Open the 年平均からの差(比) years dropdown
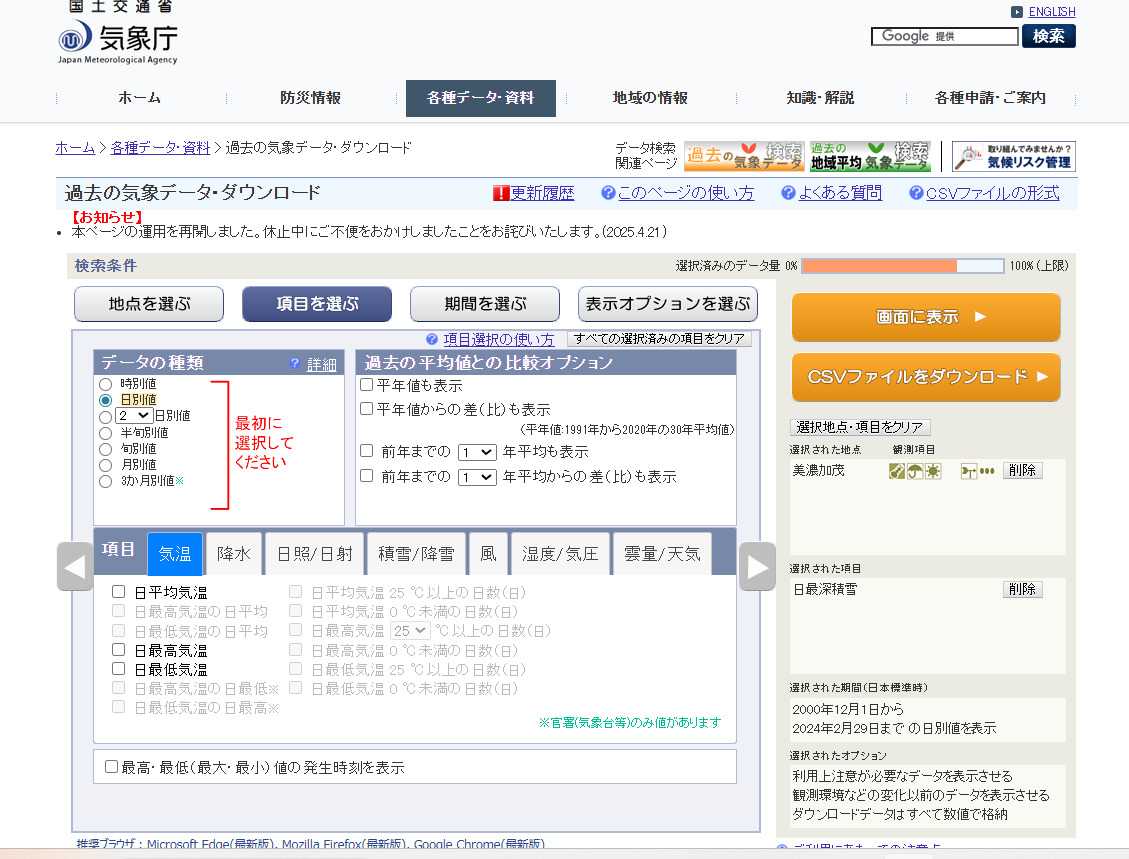Viewport: 1129px width, 859px height. pos(477,477)
